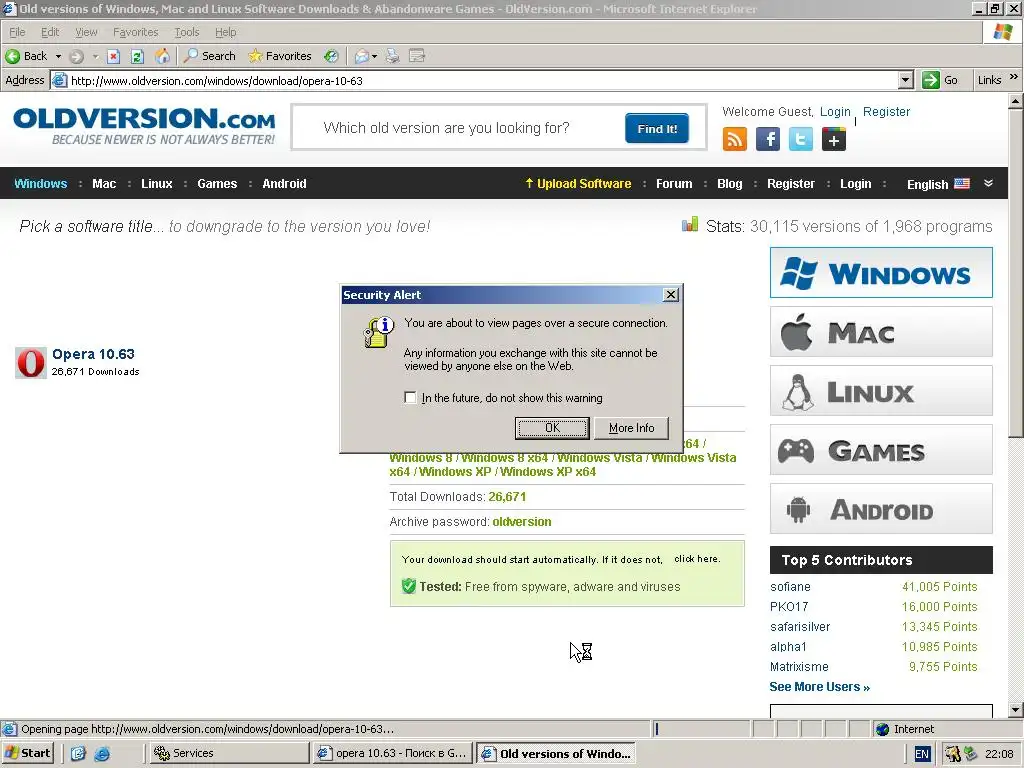Viewport: 1024px width, 768px height.
Task: Open the Mail button dropdown arrow
Action: [x=374, y=56]
